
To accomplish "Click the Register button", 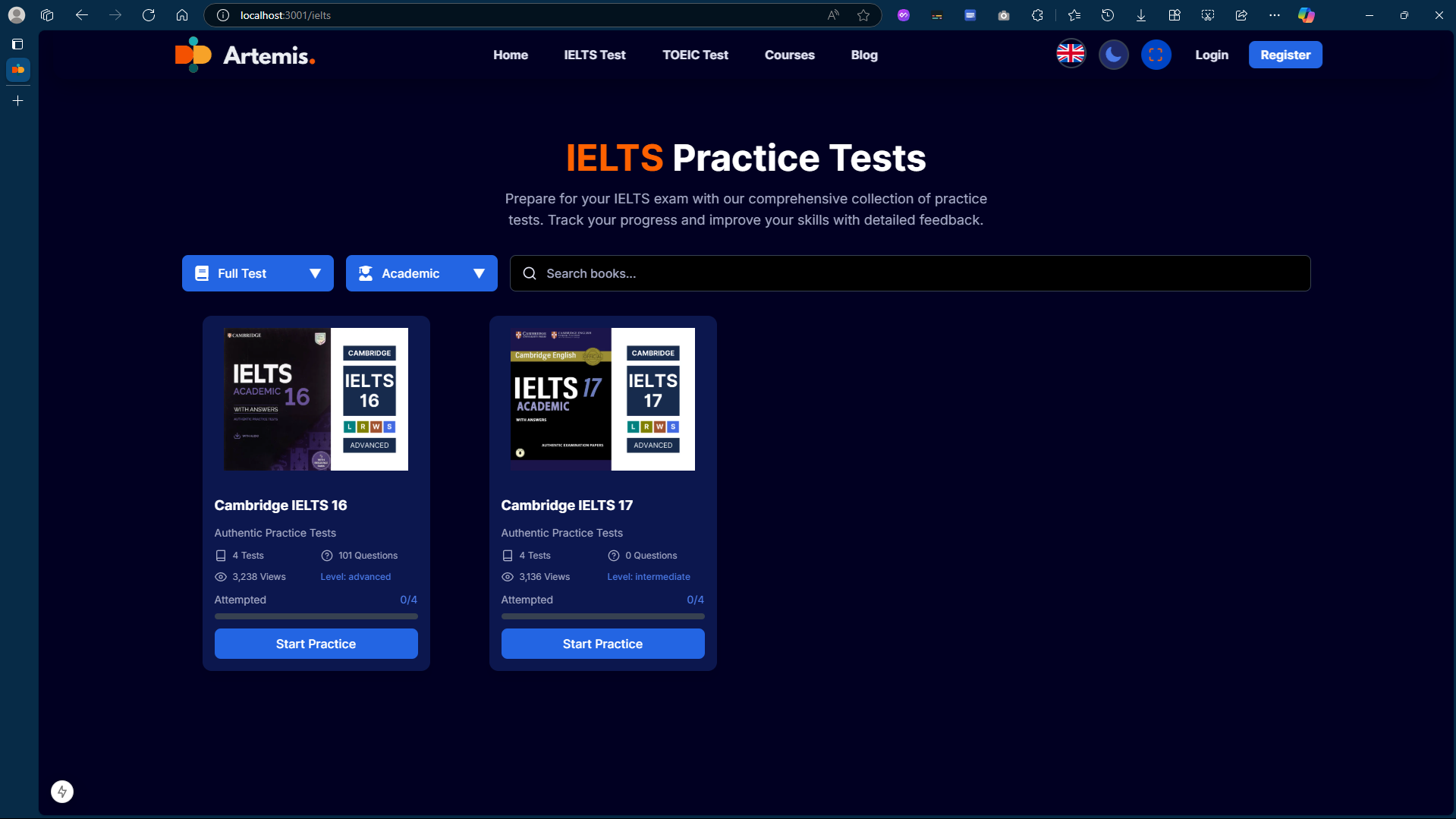I will coord(1285,55).
